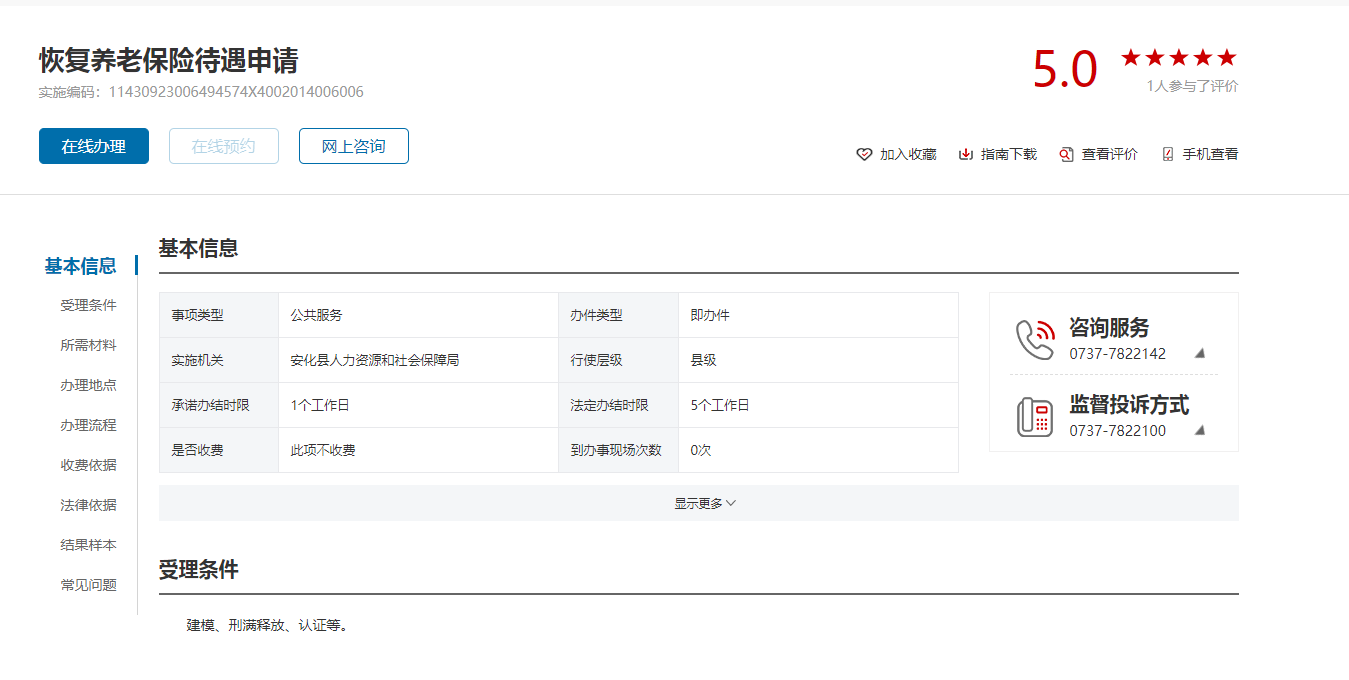Click the 监督投诉方式 desk phone icon
Screen dimensions: 1349x680
point(1036,417)
